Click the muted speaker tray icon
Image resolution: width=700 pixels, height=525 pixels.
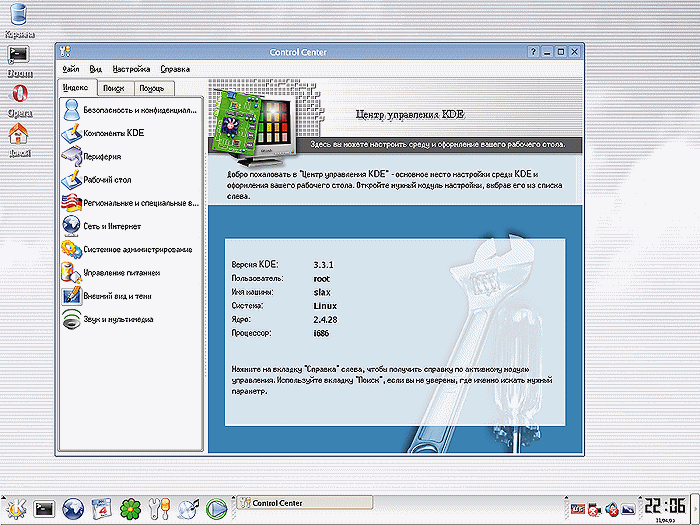tap(612, 509)
